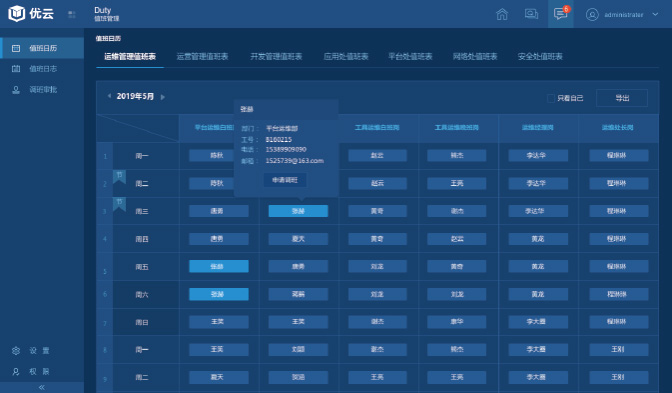This screenshot has width=672, height=393.
Task: Click 唐勇 cell in row 3 周三
Action: pyautogui.click(x=219, y=211)
